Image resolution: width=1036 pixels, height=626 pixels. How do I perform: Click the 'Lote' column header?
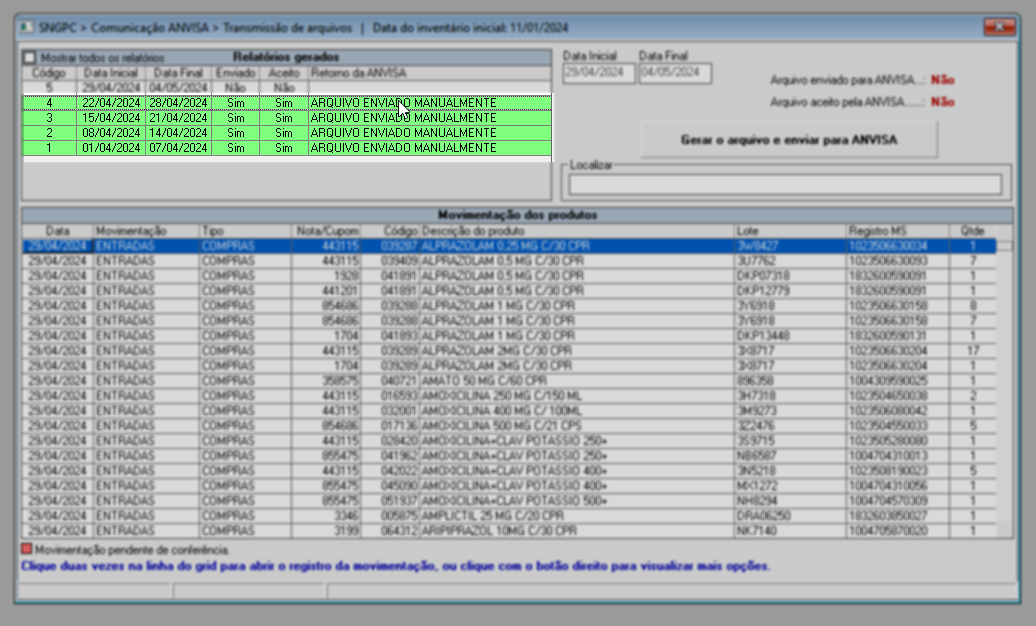pyautogui.click(x=790, y=231)
